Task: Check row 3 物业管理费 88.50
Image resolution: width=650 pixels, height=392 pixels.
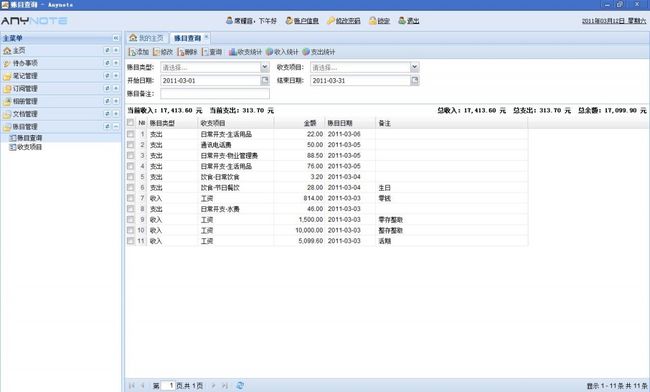Action: coord(131,155)
